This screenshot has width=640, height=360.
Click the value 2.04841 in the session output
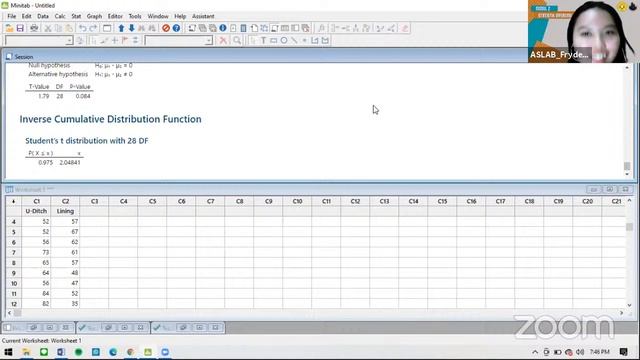click(70, 162)
